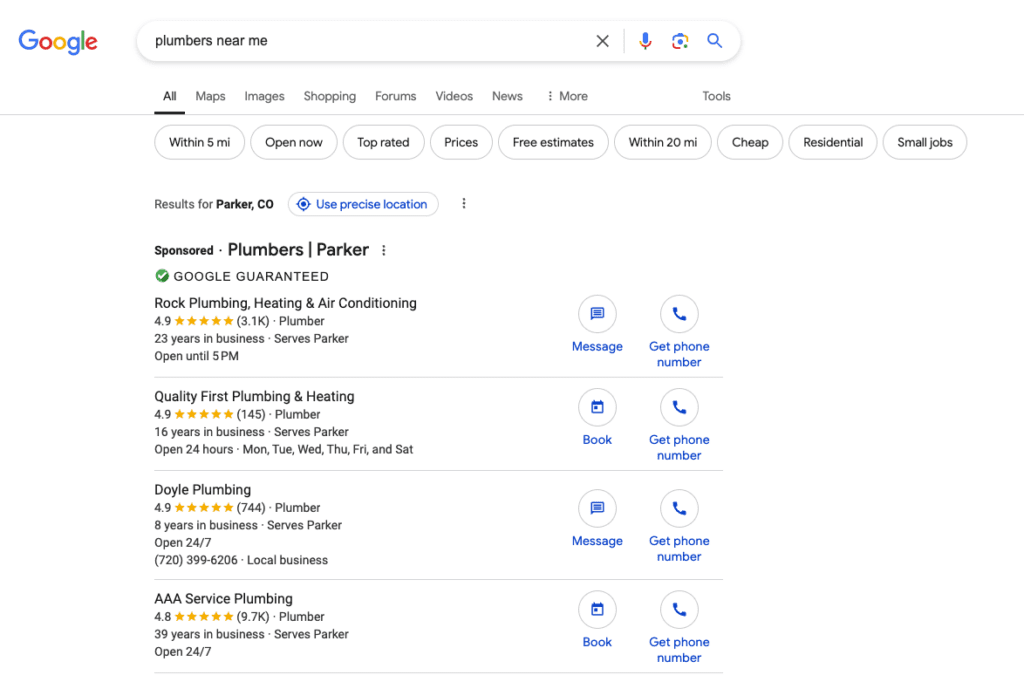Apply the Cheap filter chip

tap(750, 142)
